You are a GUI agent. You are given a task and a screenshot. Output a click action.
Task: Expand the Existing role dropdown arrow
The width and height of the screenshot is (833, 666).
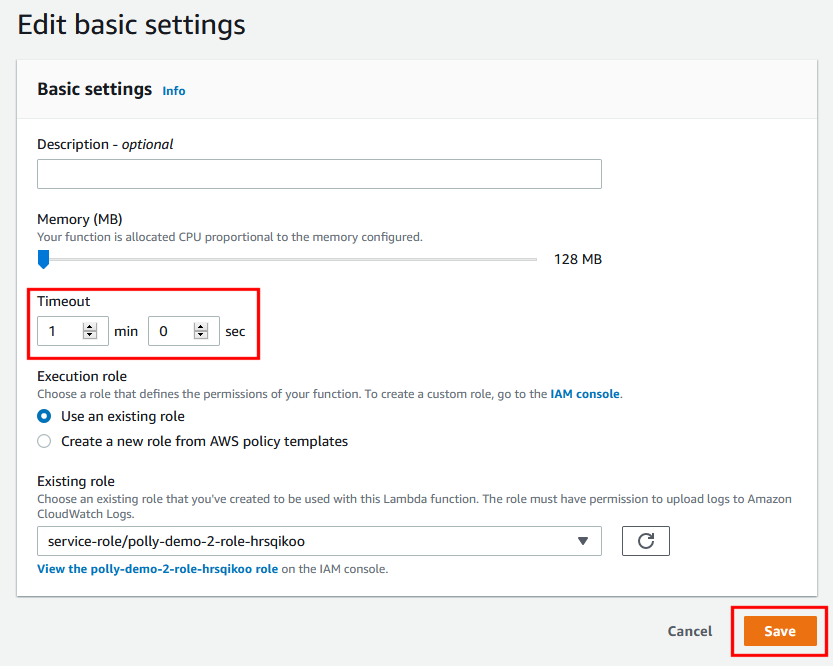coord(583,541)
